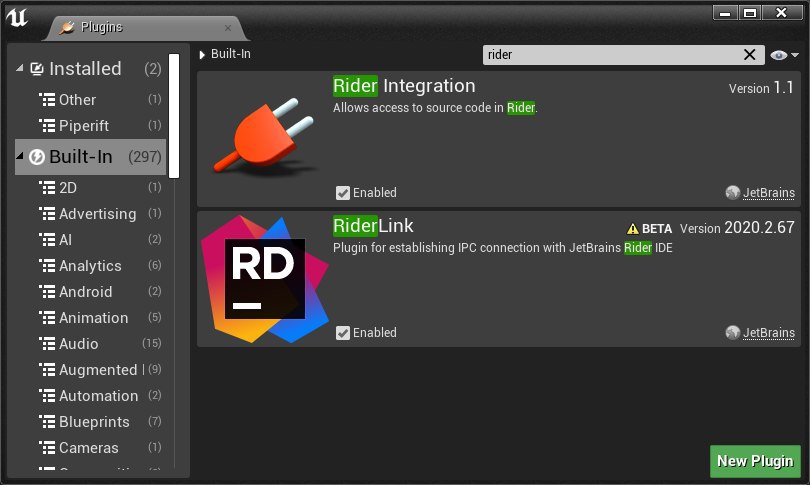810x485 pixels.
Task: Click the Unreal Engine logo icon
Action: click(17, 18)
